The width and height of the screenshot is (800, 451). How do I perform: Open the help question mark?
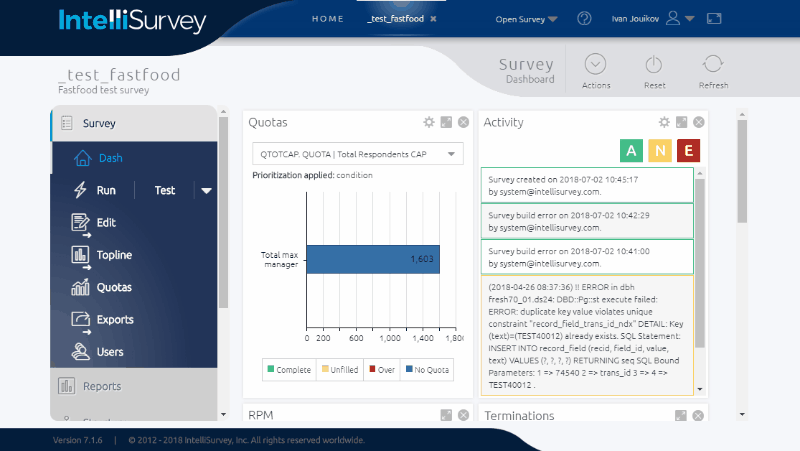coord(584,19)
